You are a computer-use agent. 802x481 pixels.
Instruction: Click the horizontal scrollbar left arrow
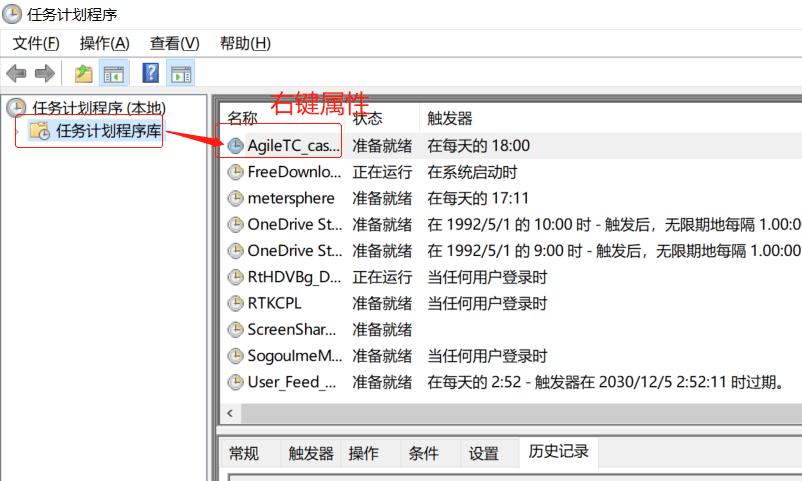click(x=230, y=413)
